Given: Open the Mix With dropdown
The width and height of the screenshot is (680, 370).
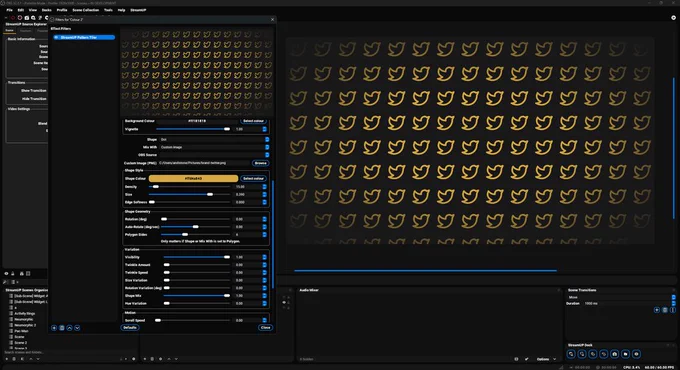Looking at the screenshot, I should tap(214, 147).
